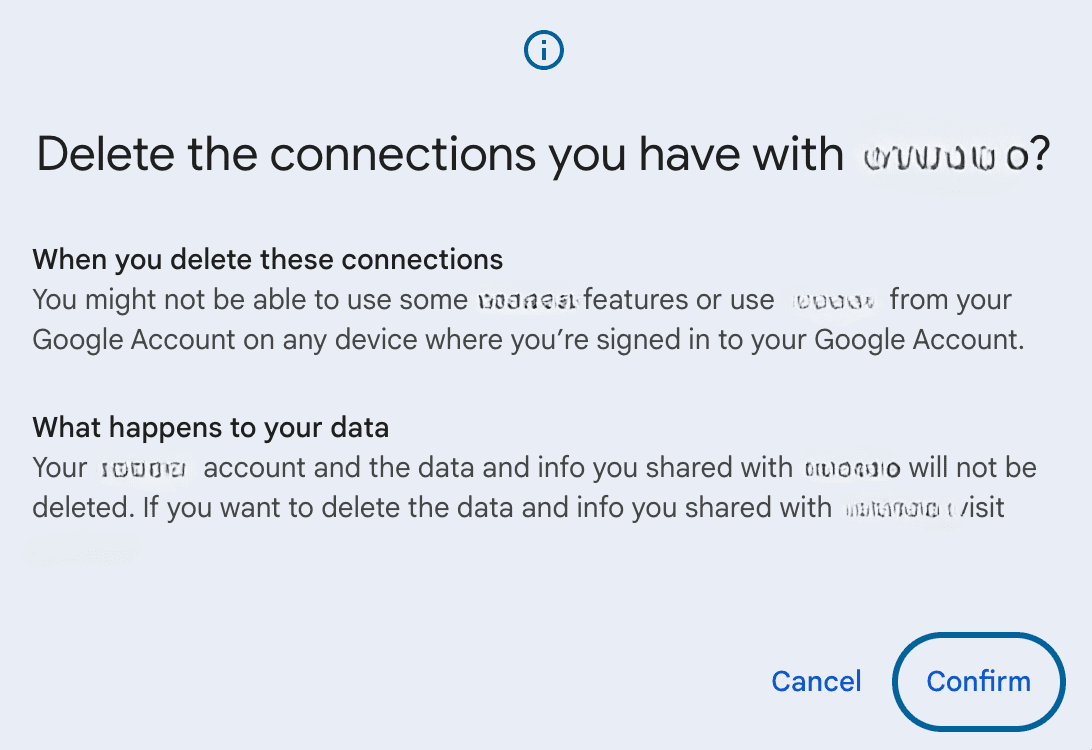Click the heading "When you delete these connections"
This screenshot has width=1092, height=750.
pyautogui.click(x=268, y=259)
